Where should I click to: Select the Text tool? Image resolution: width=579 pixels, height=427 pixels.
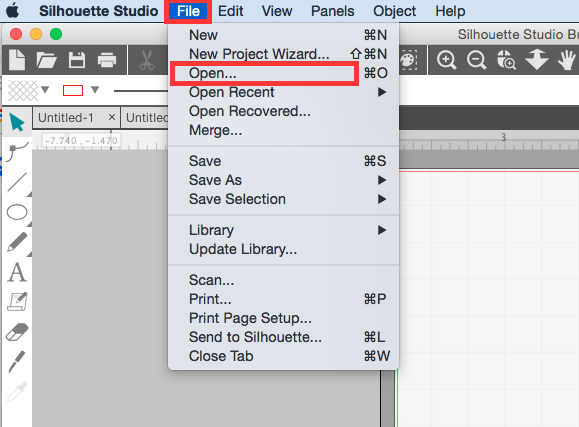click(x=17, y=273)
